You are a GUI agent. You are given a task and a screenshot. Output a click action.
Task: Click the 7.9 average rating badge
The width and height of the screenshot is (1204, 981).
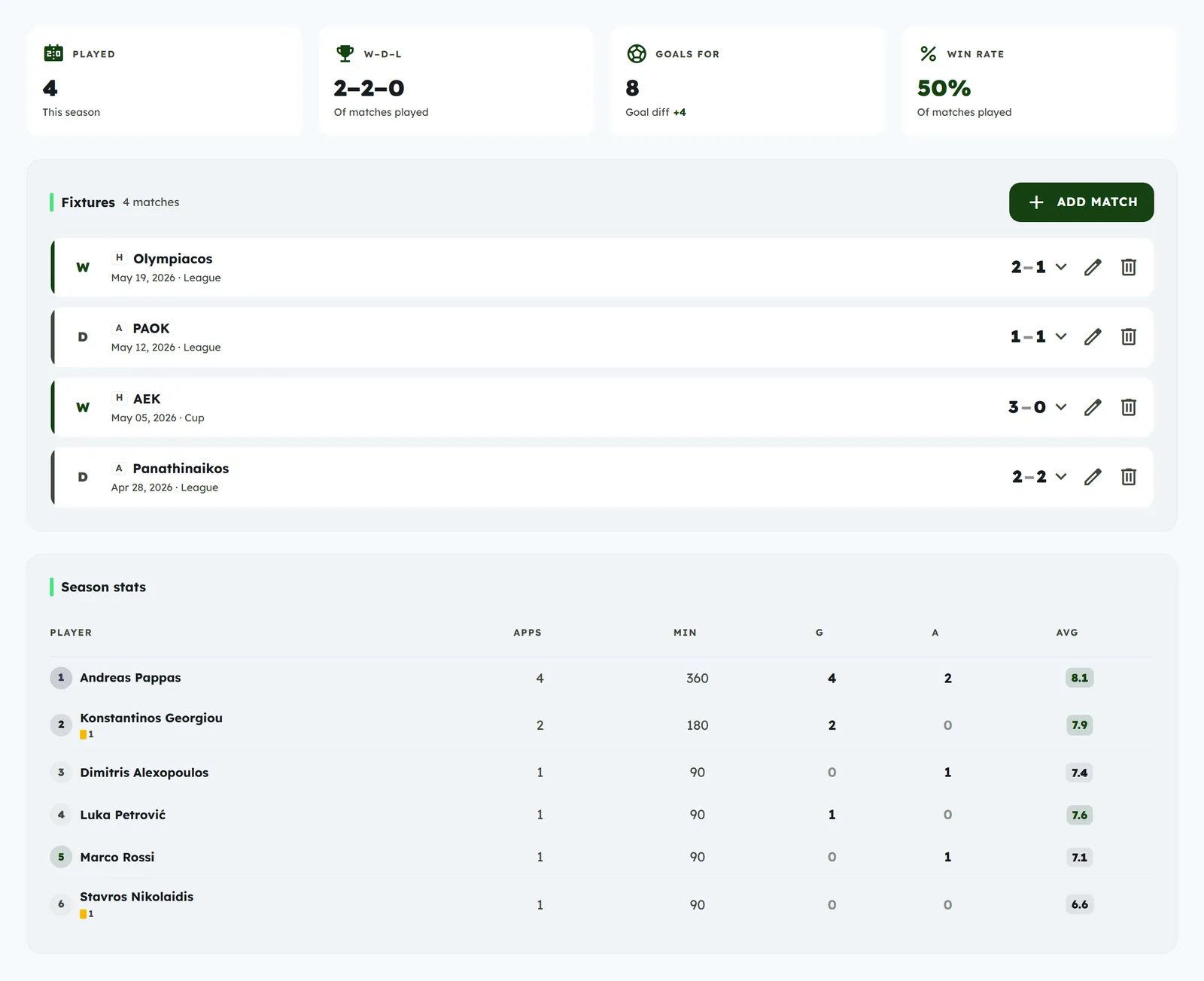[x=1080, y=725]
